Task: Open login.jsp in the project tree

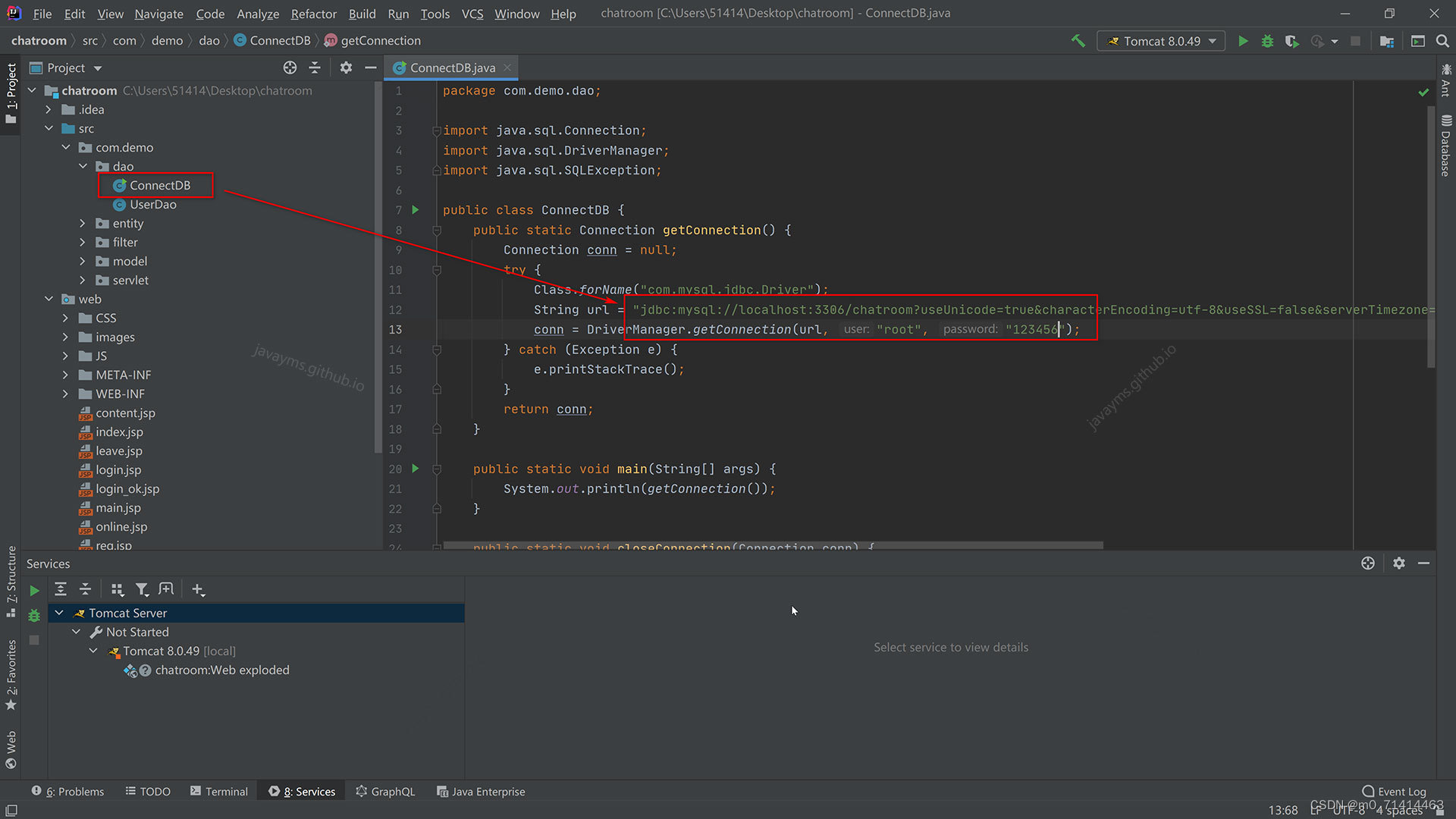Action: (x=118, y=469)
